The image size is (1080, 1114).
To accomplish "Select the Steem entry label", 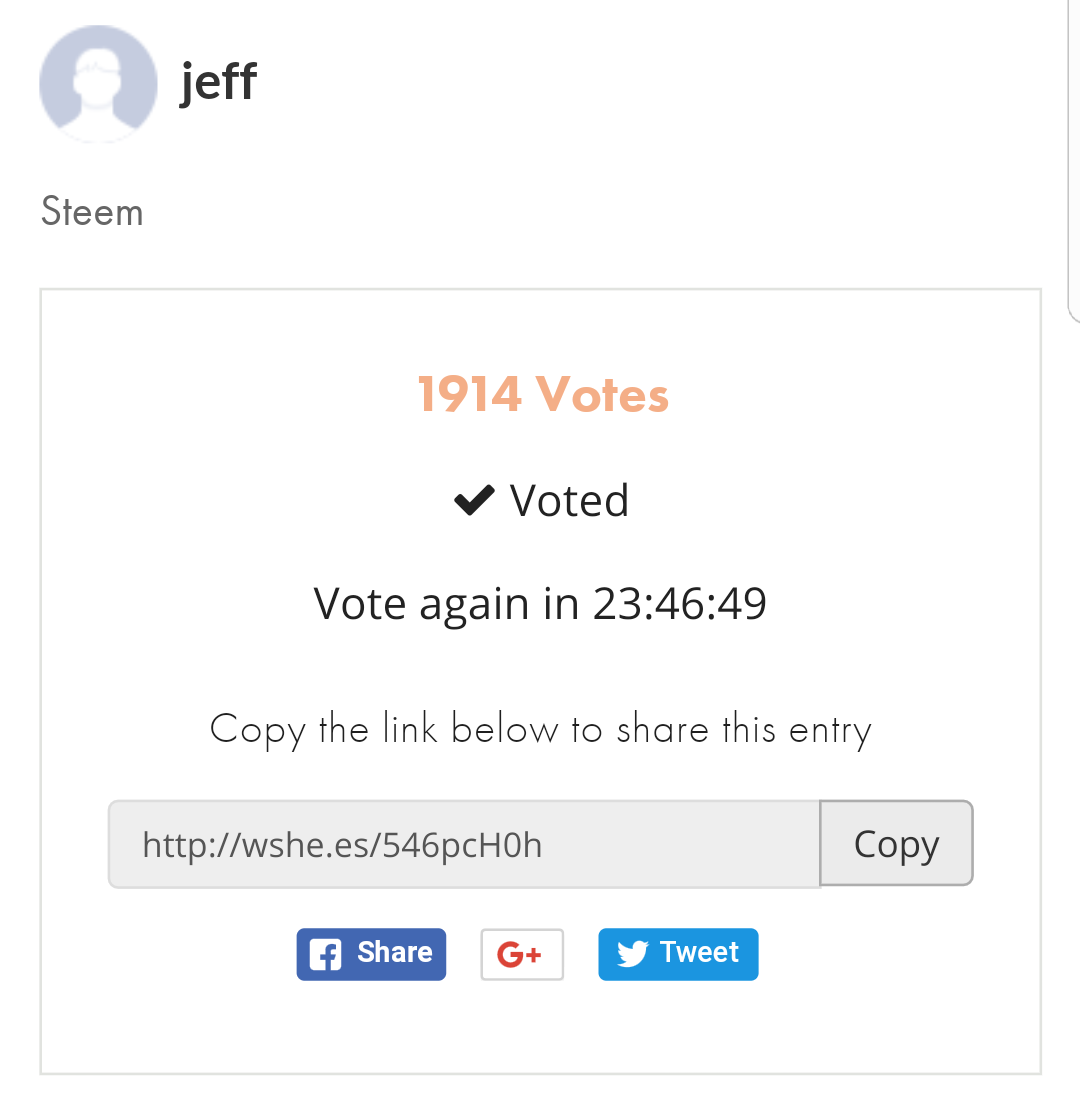I will point(92,212).
